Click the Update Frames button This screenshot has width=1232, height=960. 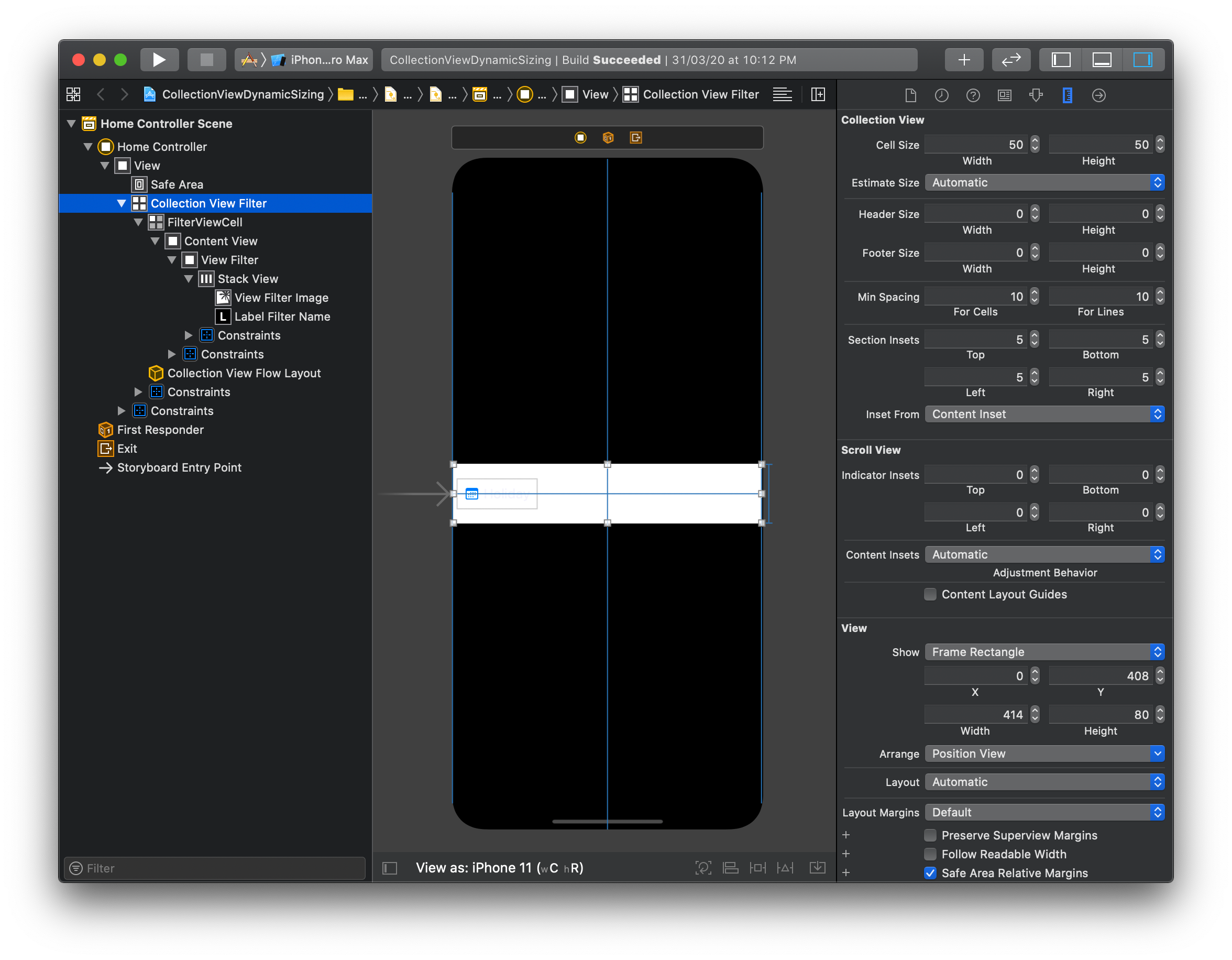point(703,868)
